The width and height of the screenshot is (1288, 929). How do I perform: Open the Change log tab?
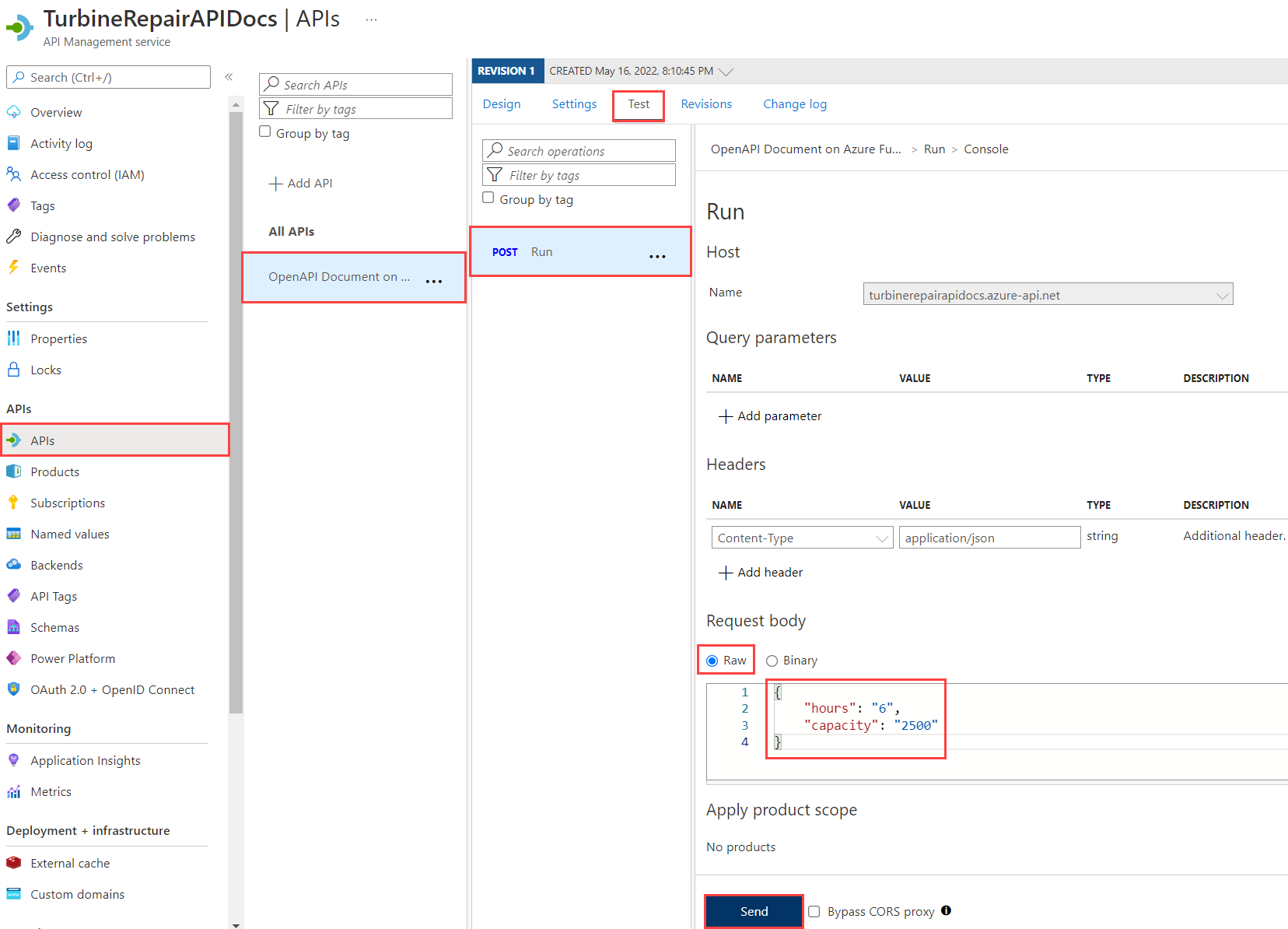click(x=794, y=103)
